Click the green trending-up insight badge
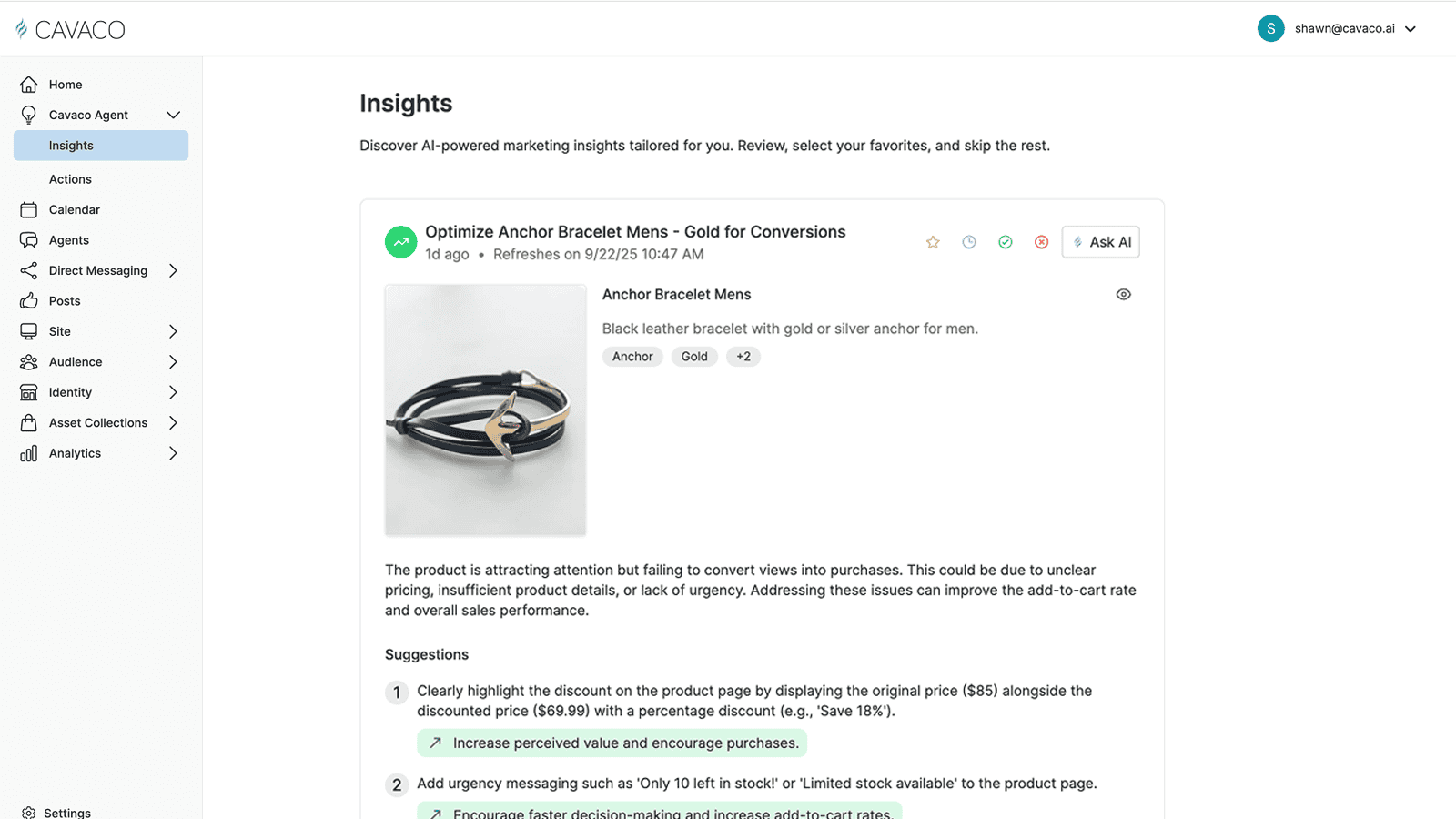The width and height of the screenshot is (1456, 819). [x=400, y=242]
